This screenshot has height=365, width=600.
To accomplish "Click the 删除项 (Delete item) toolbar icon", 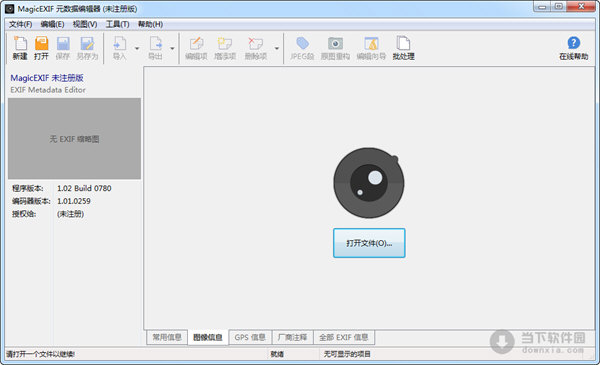I will [256, 48].
